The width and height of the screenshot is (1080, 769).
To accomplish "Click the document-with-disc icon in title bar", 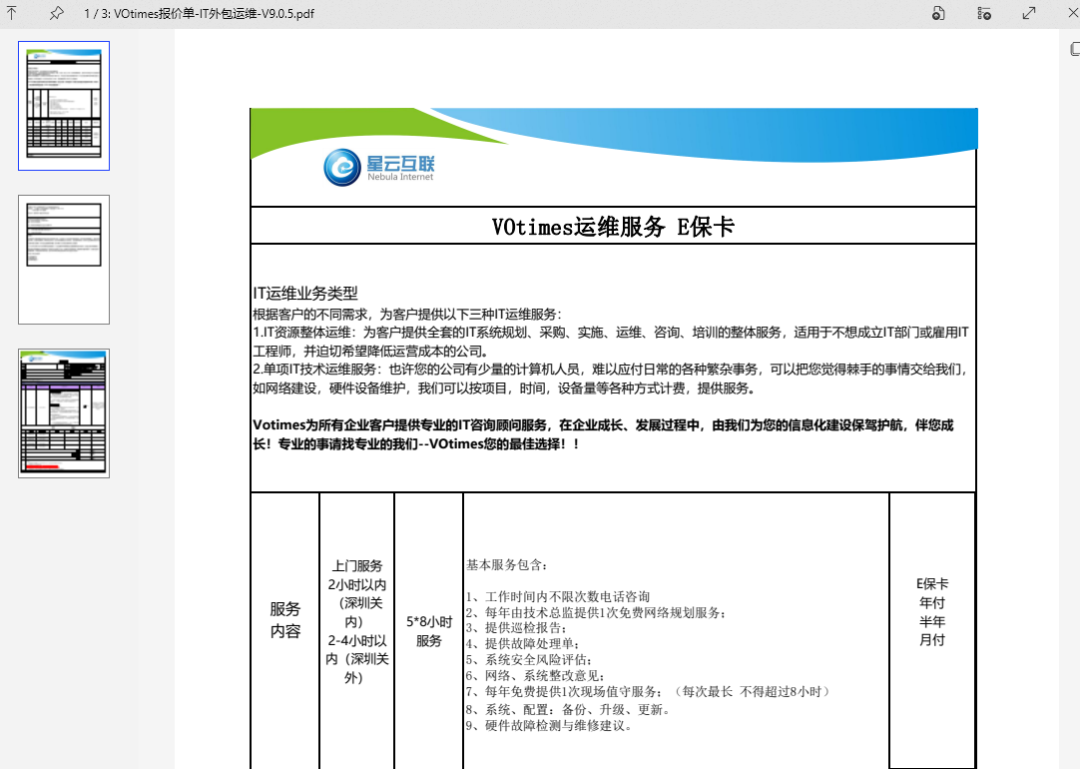I will point(938,13).
